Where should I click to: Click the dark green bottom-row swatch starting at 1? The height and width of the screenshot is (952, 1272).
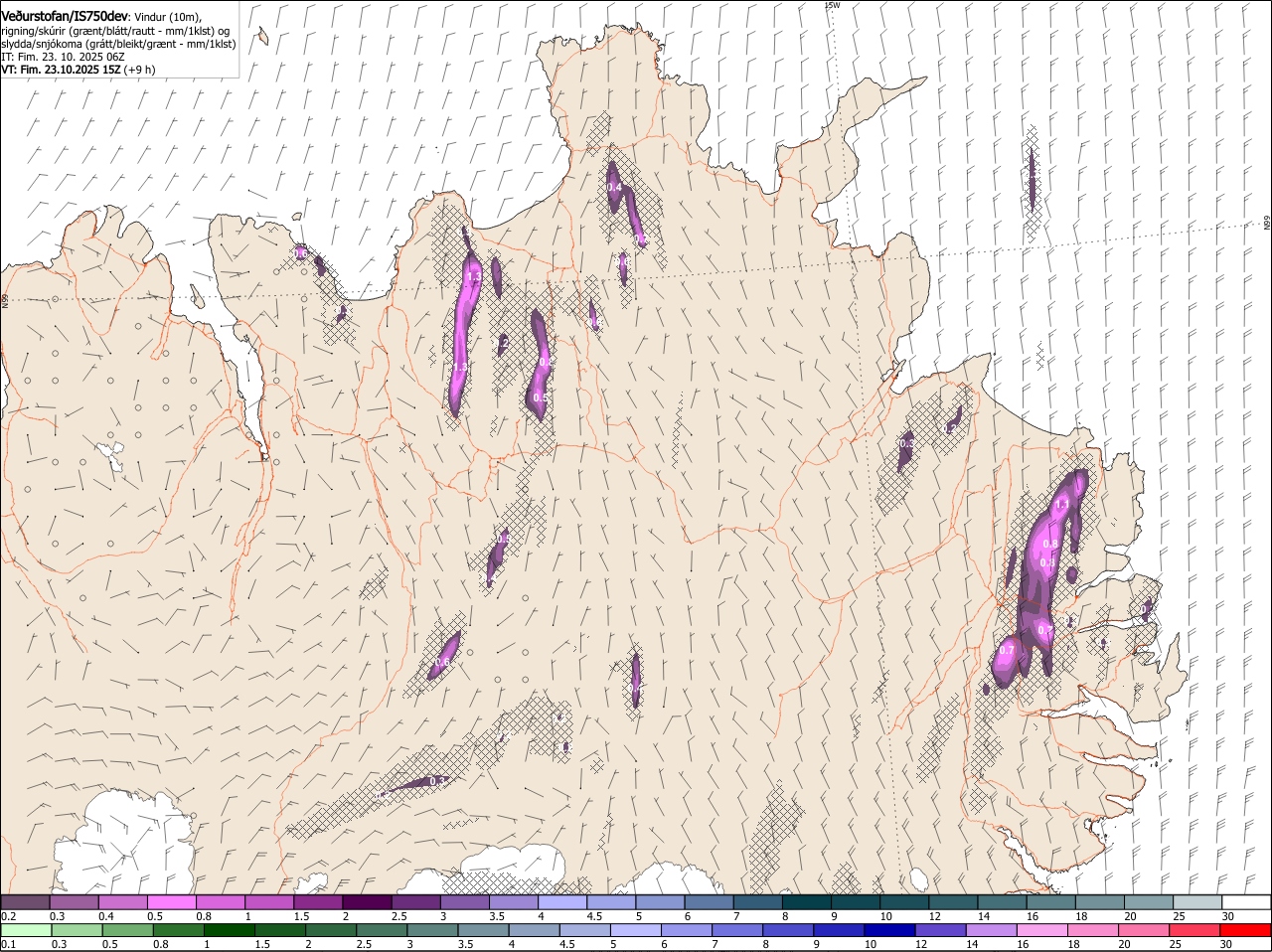point(229,930)
